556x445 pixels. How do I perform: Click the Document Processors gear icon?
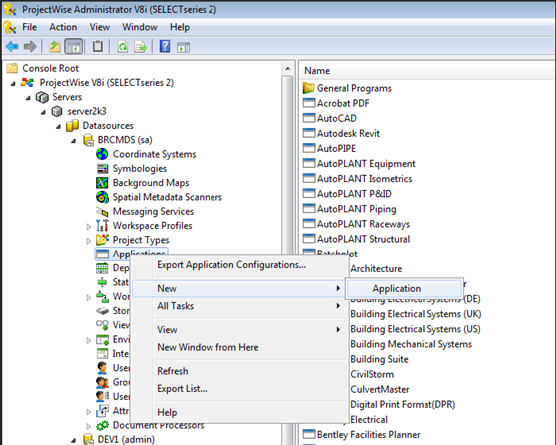[102, 425]
